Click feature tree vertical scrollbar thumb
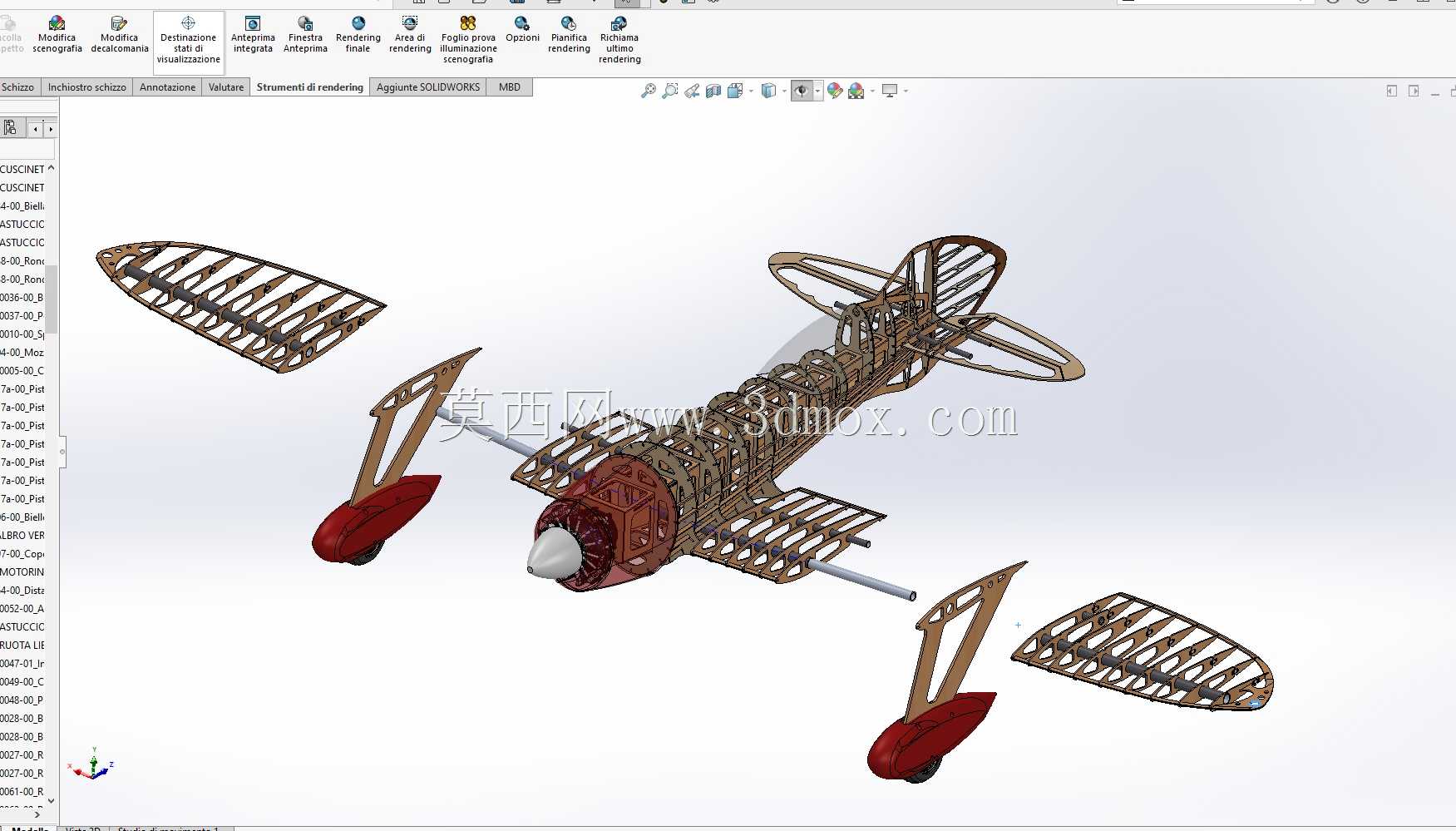1456x831 pixels. [51, 299]
